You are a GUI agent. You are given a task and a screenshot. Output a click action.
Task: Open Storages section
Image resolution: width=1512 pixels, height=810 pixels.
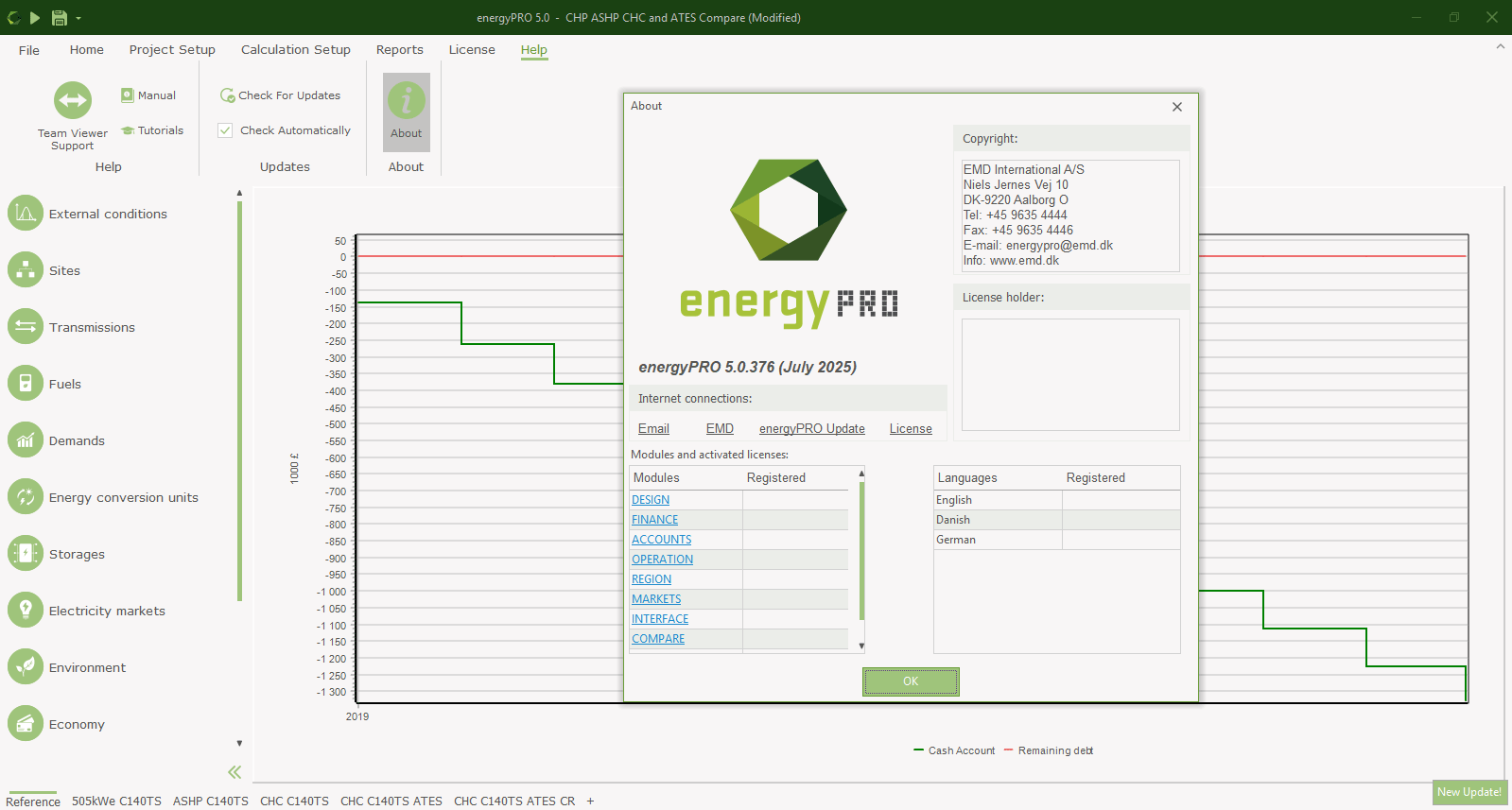[x=57, y=554]
